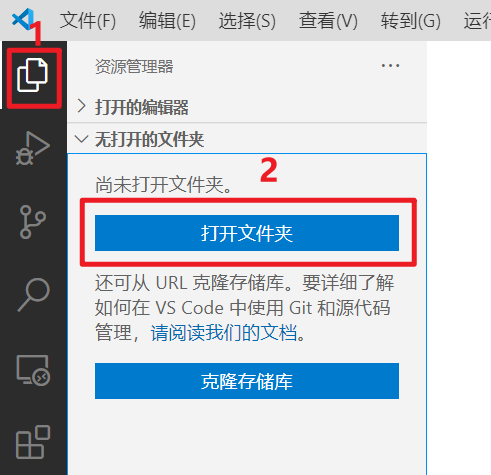Open the Source Control branch icon
This screenshot has height=475, width=491.
tap(33, 222)
